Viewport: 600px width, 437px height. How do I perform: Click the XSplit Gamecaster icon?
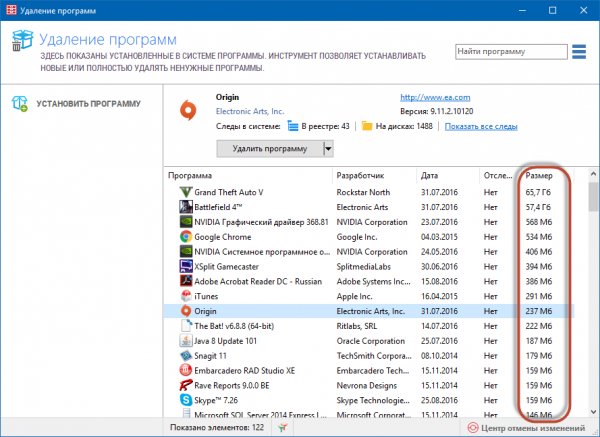[186, 266]
